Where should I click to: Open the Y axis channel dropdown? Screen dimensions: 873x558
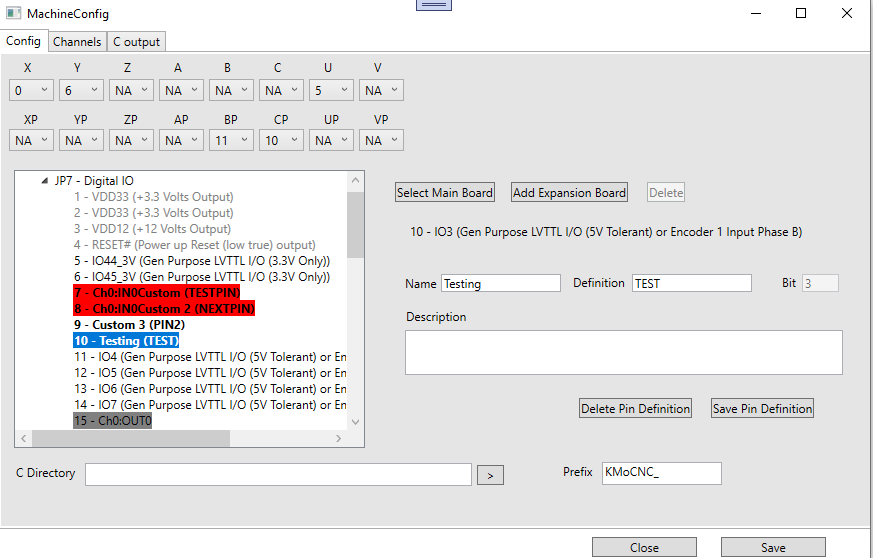81,91
